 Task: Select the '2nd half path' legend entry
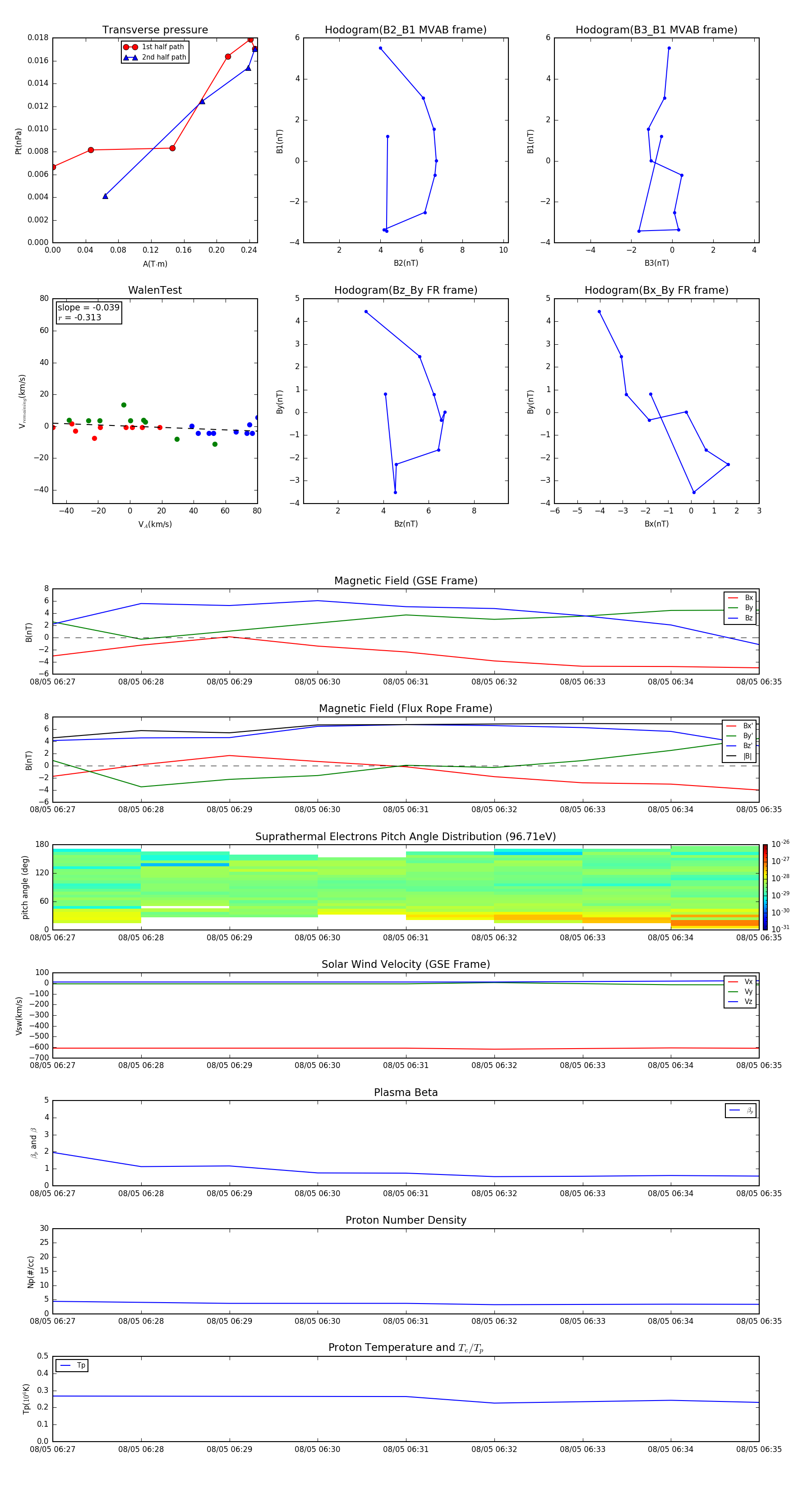pyautogui.click(x=154, y=57)
